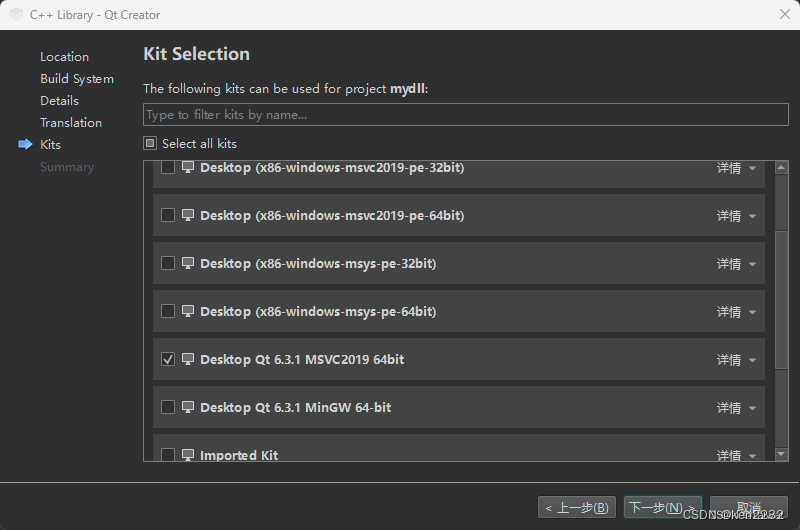
Task: Click the Desktop Qt 6.3.1 MinGW 64-bit label
Action: pyautogui.click(x=295, y=407)
